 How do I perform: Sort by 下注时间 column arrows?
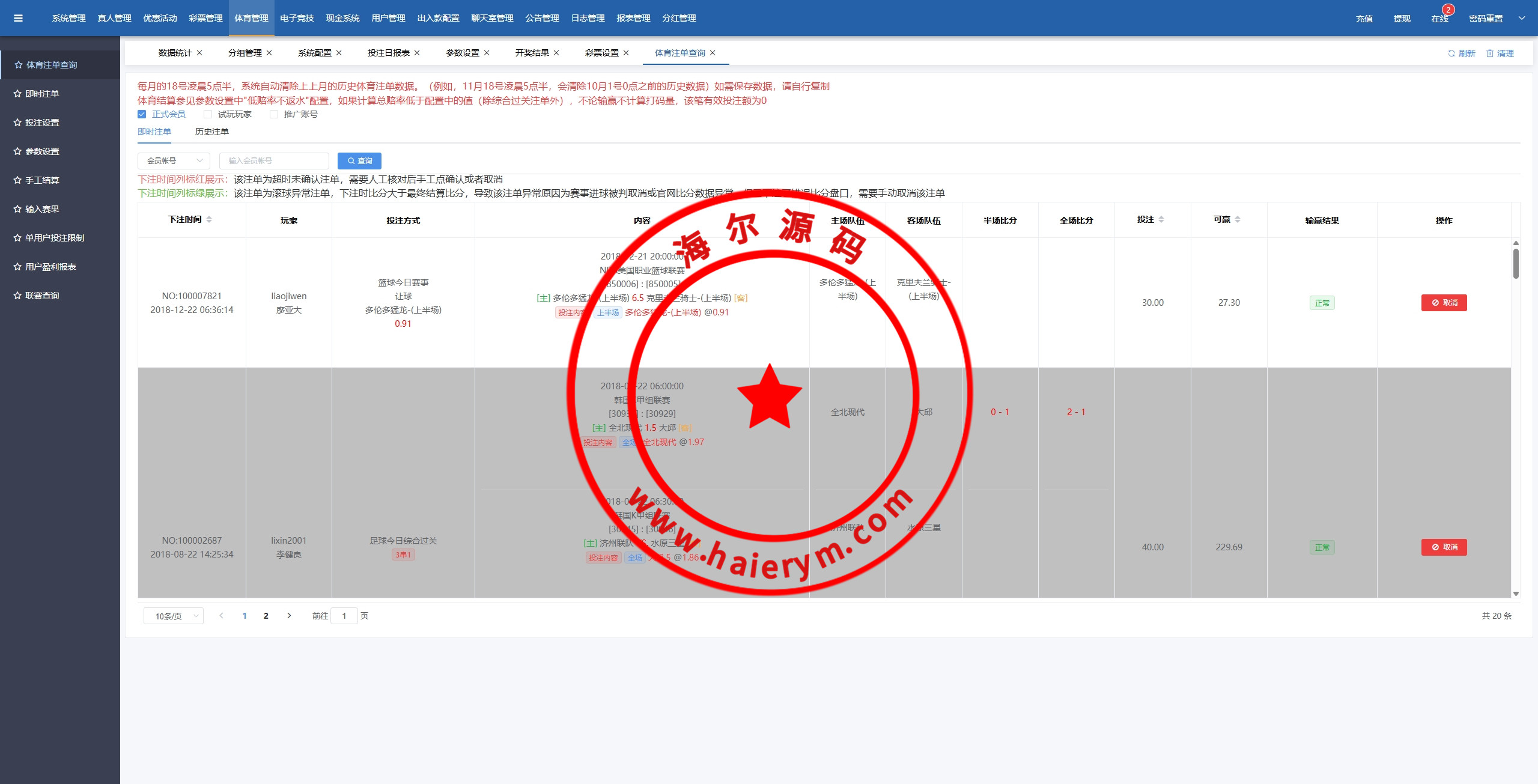[x=209, y=220]
